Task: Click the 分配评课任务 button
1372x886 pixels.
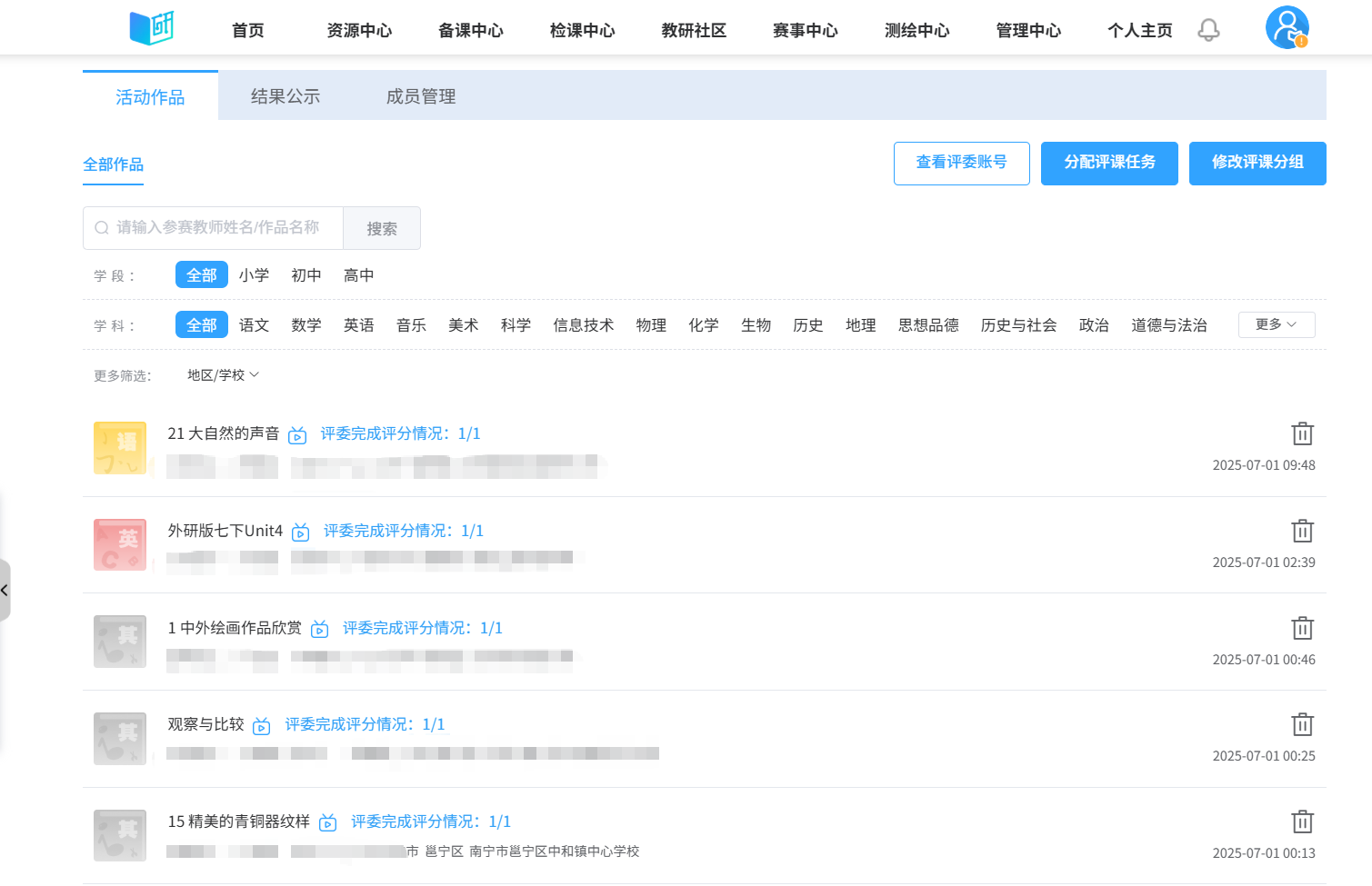Action: click(1109, 163)
